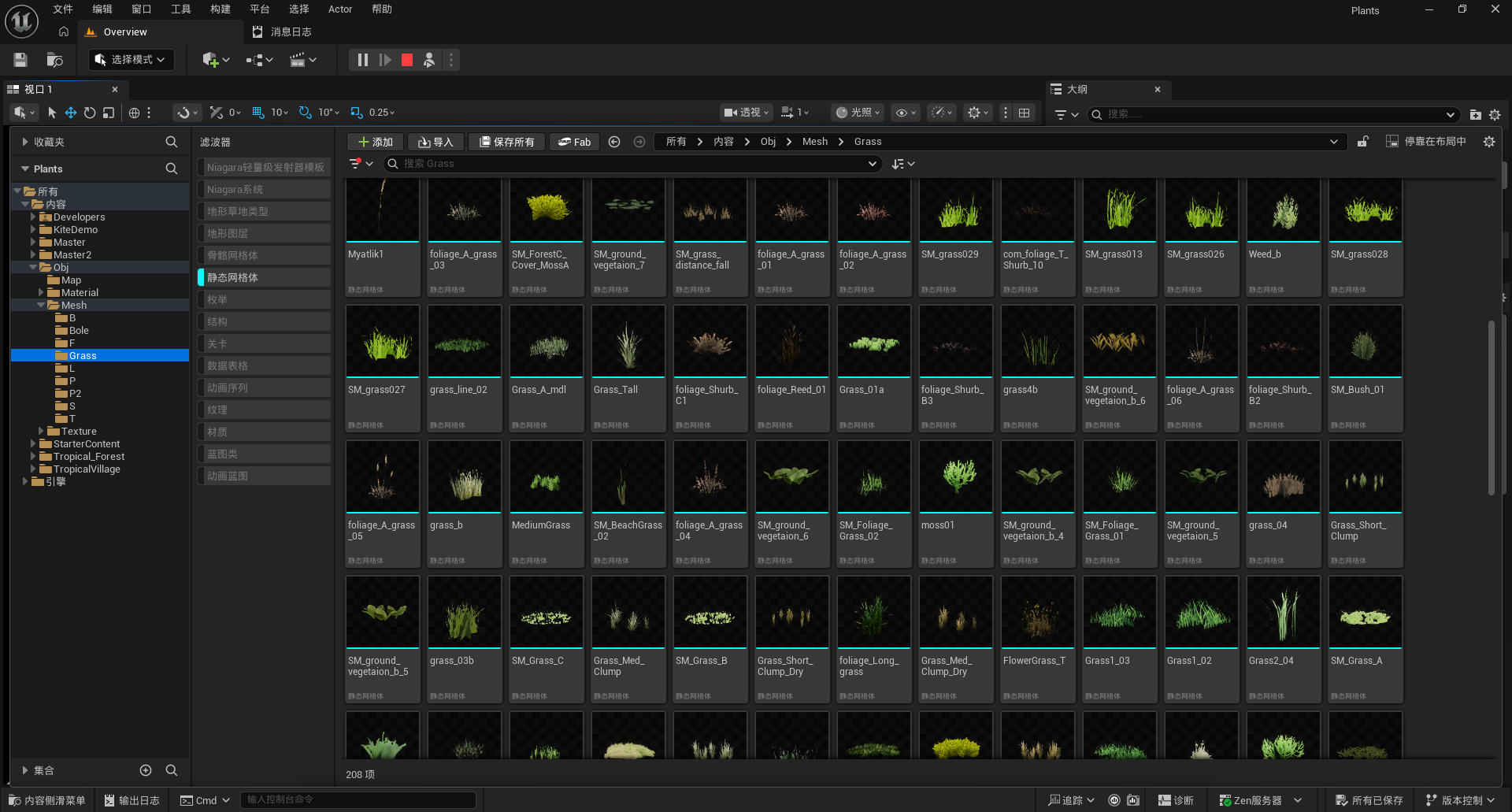Collapse the Mesh folder in tree
The image size is (1512, 812).
41,306
